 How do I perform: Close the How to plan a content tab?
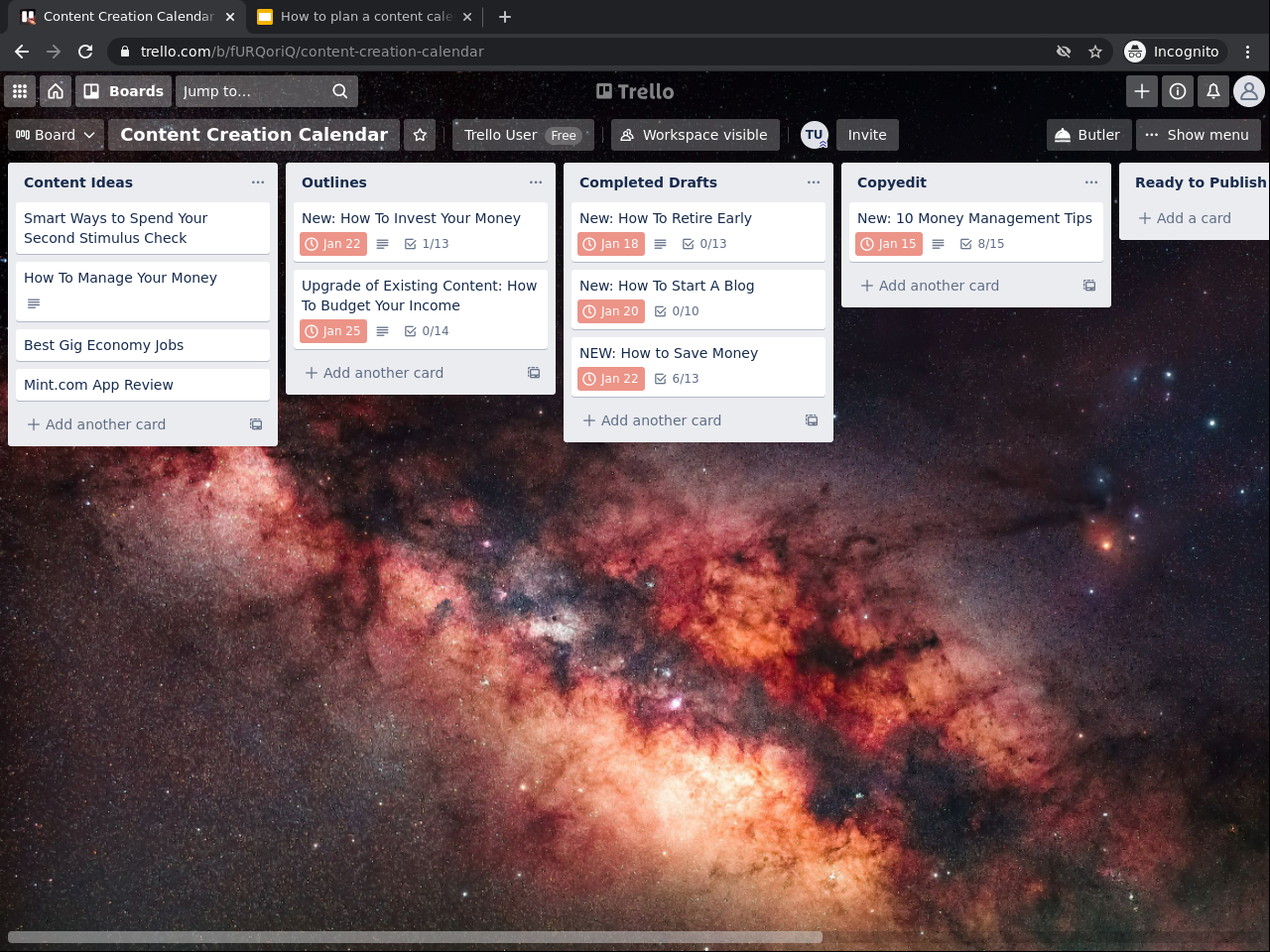pos(467,17)
